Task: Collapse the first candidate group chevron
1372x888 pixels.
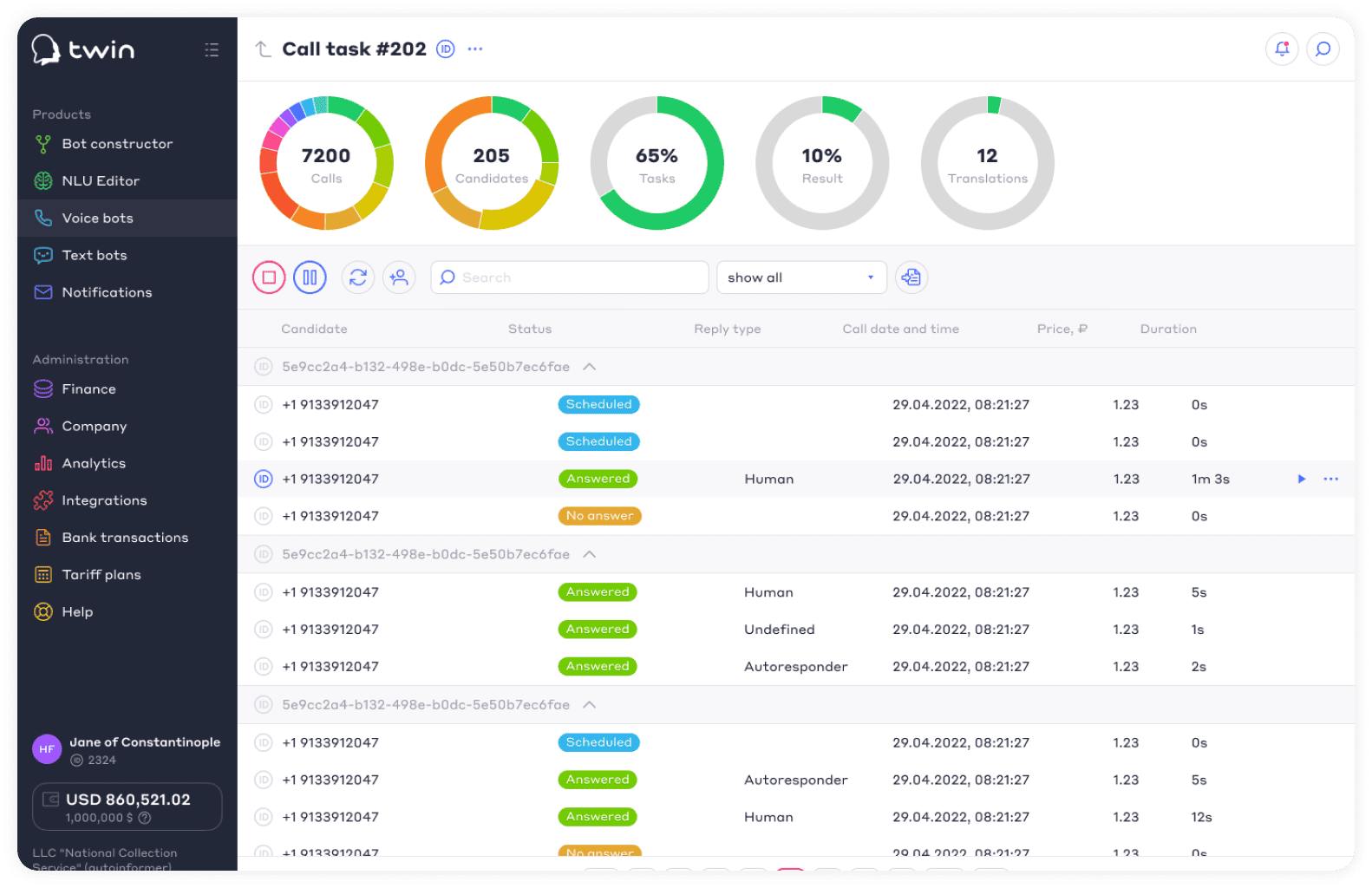Action: [x=590, y=367]
